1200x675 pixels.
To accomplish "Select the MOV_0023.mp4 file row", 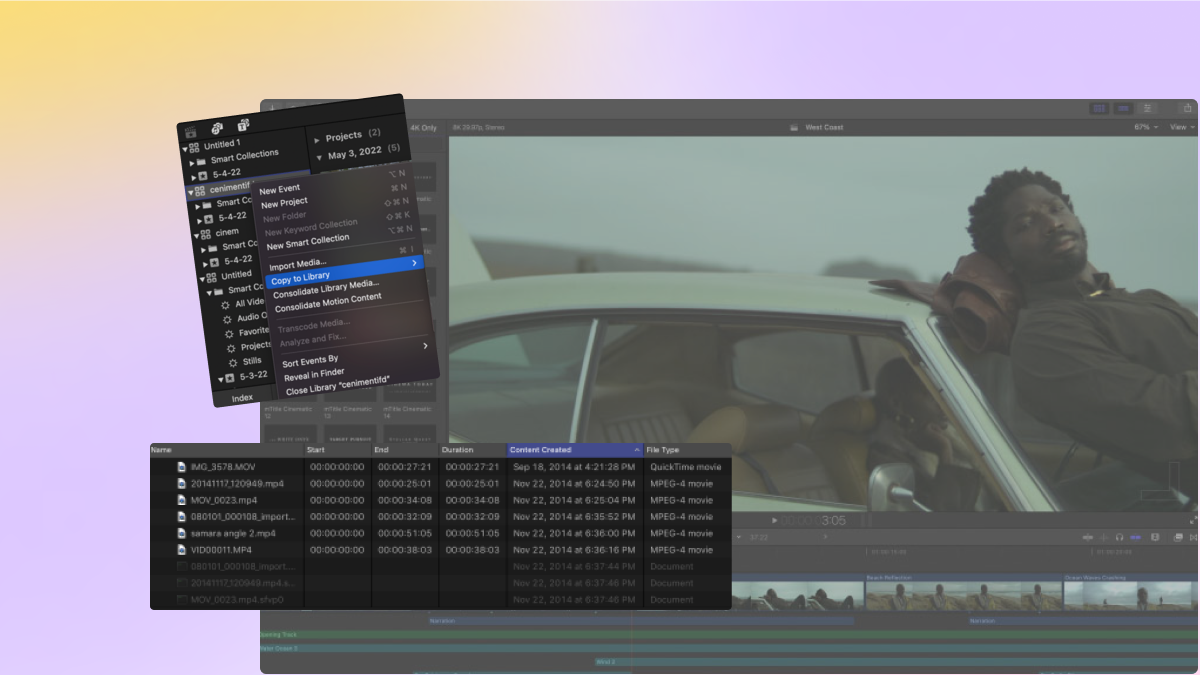I will [x=440, y=500].
